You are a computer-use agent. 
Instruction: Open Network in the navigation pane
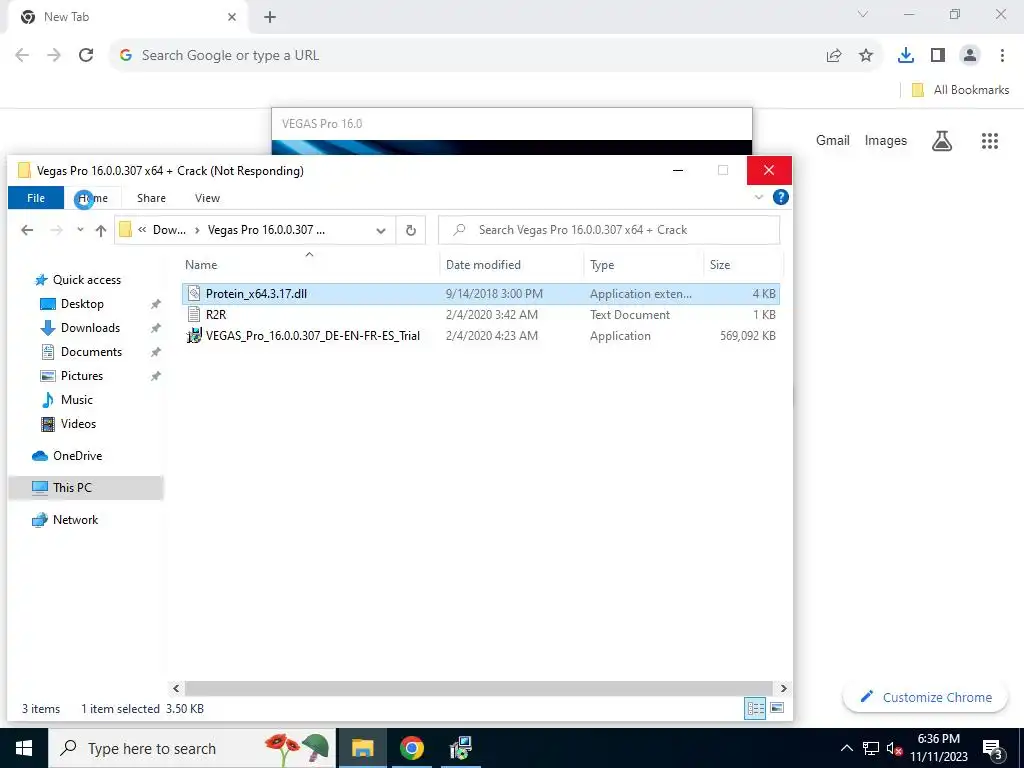click(75, 520)
